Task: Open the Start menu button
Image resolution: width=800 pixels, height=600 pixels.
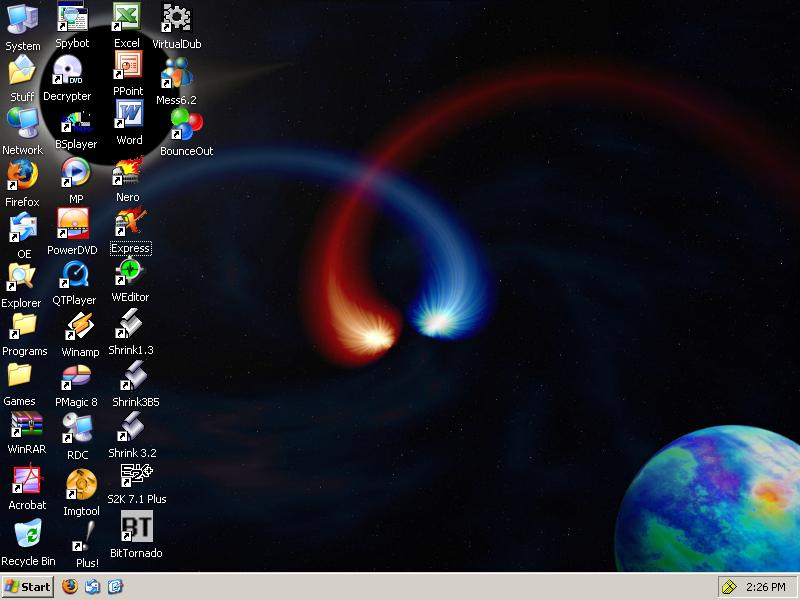Action: pyautogui.click(x=28, y=587)
